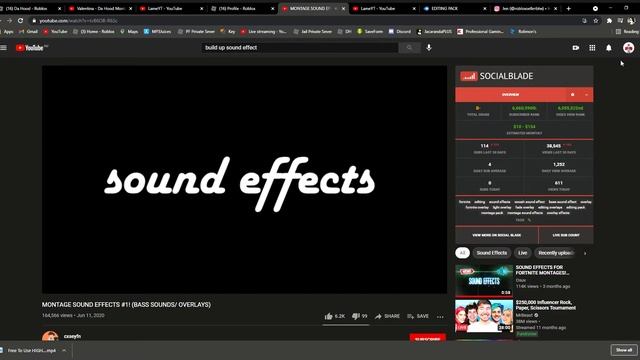Open the Chrome extensions puzzle icon
Viewport: 640px width, 360px height.
[609, 20]
